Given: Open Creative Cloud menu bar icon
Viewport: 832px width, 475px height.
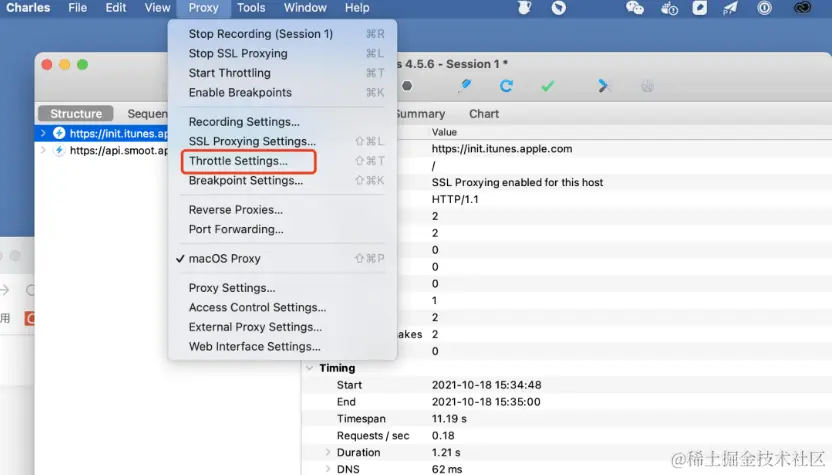Looking at the screenshot, I should click(x=802, y=7).
